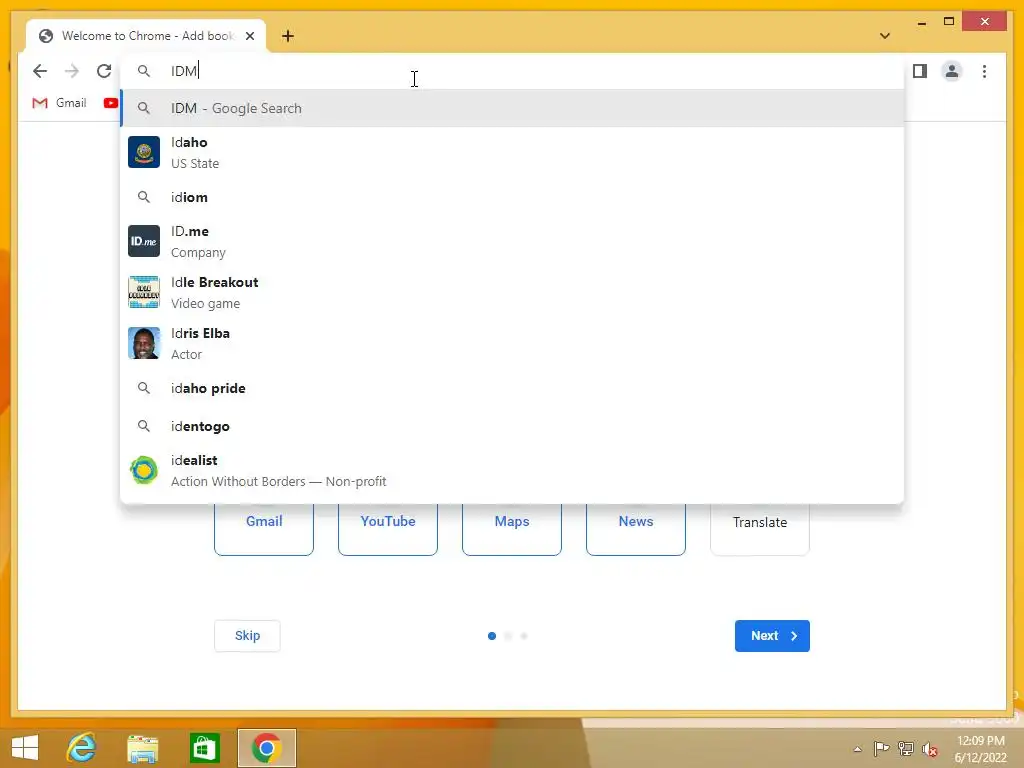Minimize the Chrome window
The width and height of the screenshot is (1024, 768).
click(x=921, y=22)
